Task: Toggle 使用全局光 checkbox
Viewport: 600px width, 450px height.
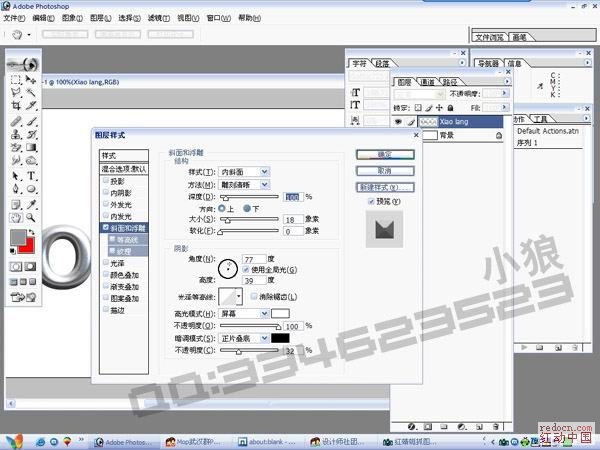Action: click(246, 270)
